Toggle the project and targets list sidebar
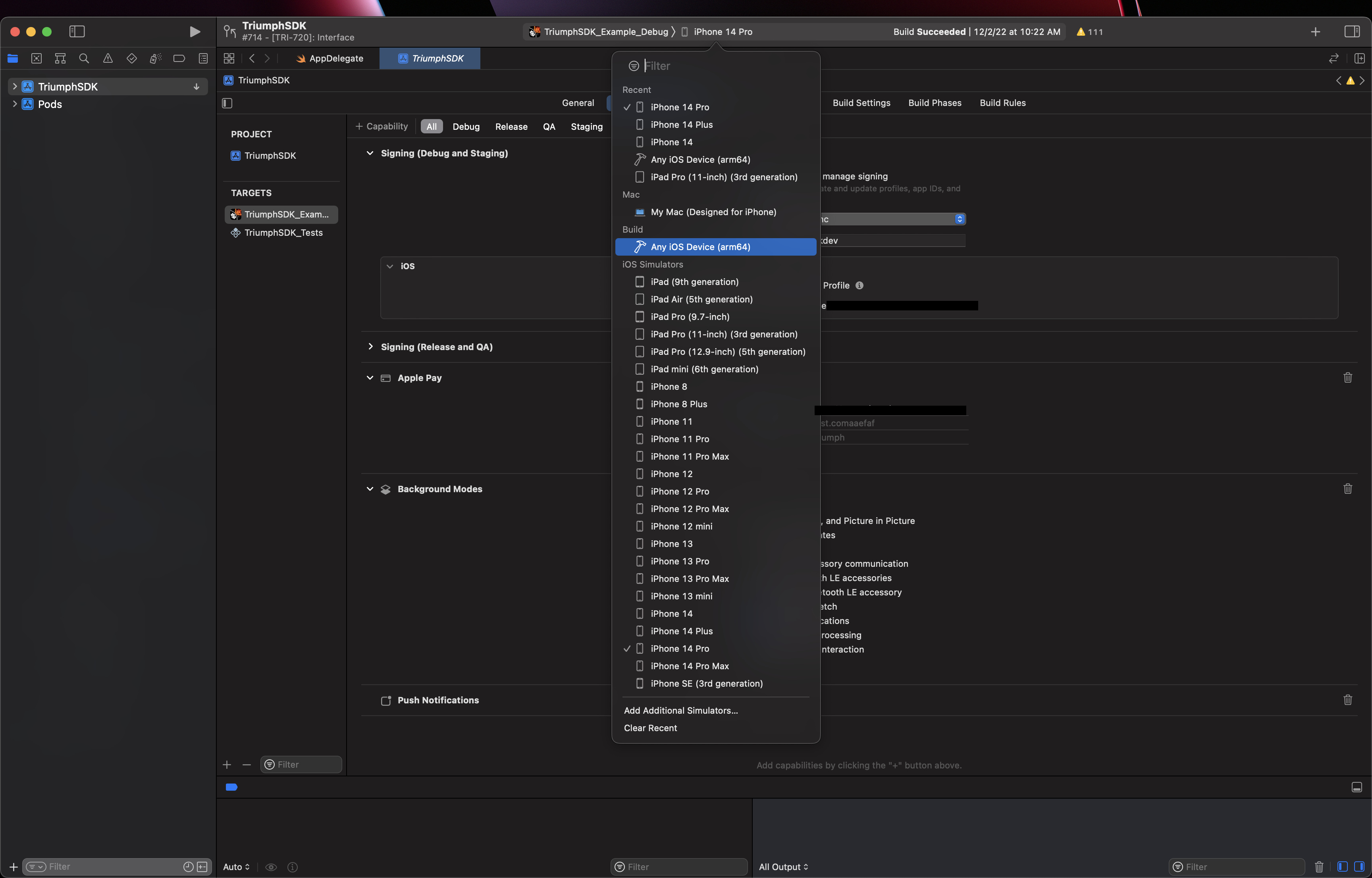Screen dimensions: 1372x878 (x=227, y=103)
